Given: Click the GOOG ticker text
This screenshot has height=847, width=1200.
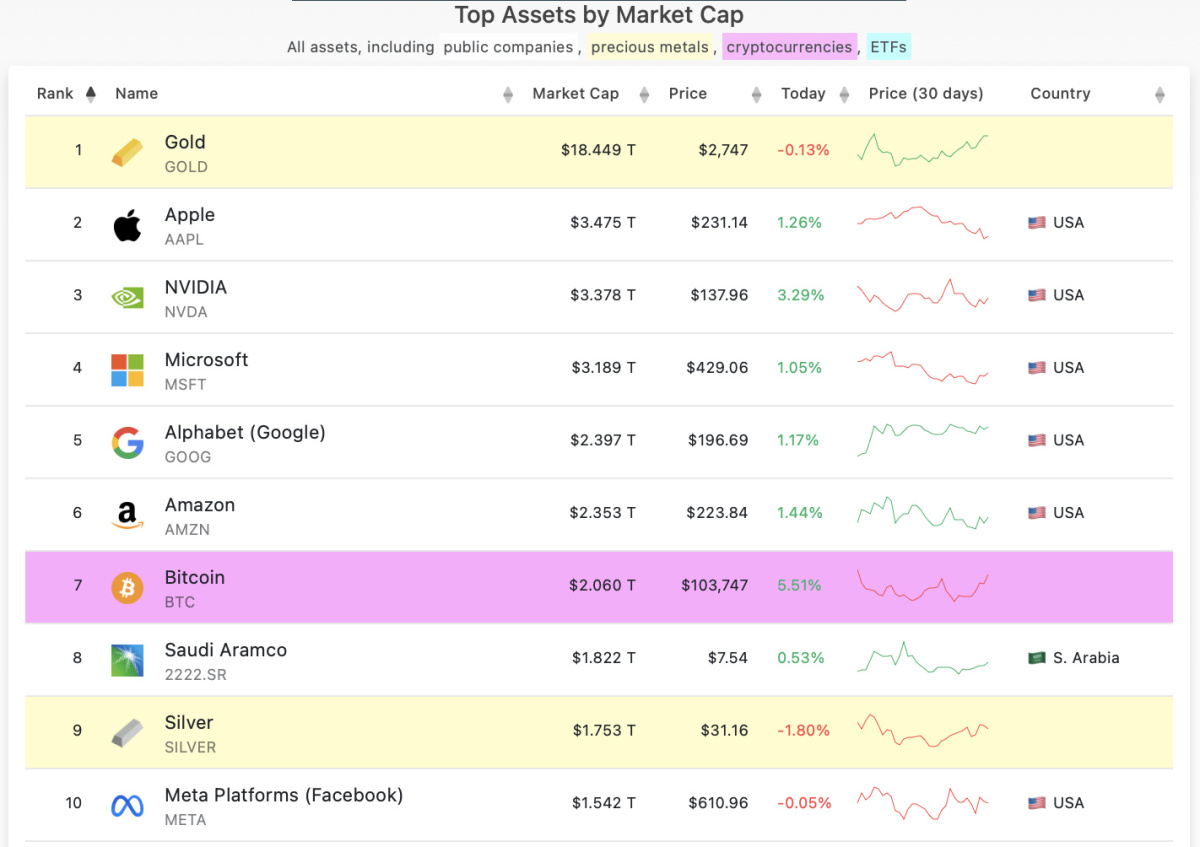Looking at the screenshot, I should [188, 457].
